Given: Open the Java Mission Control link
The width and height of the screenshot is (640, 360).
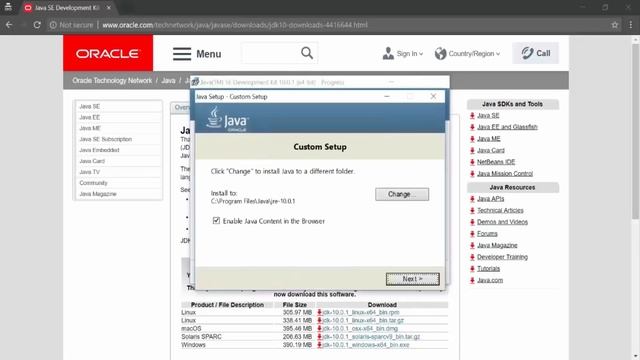Looking at the screenshot, I should (x=505, y=173).
